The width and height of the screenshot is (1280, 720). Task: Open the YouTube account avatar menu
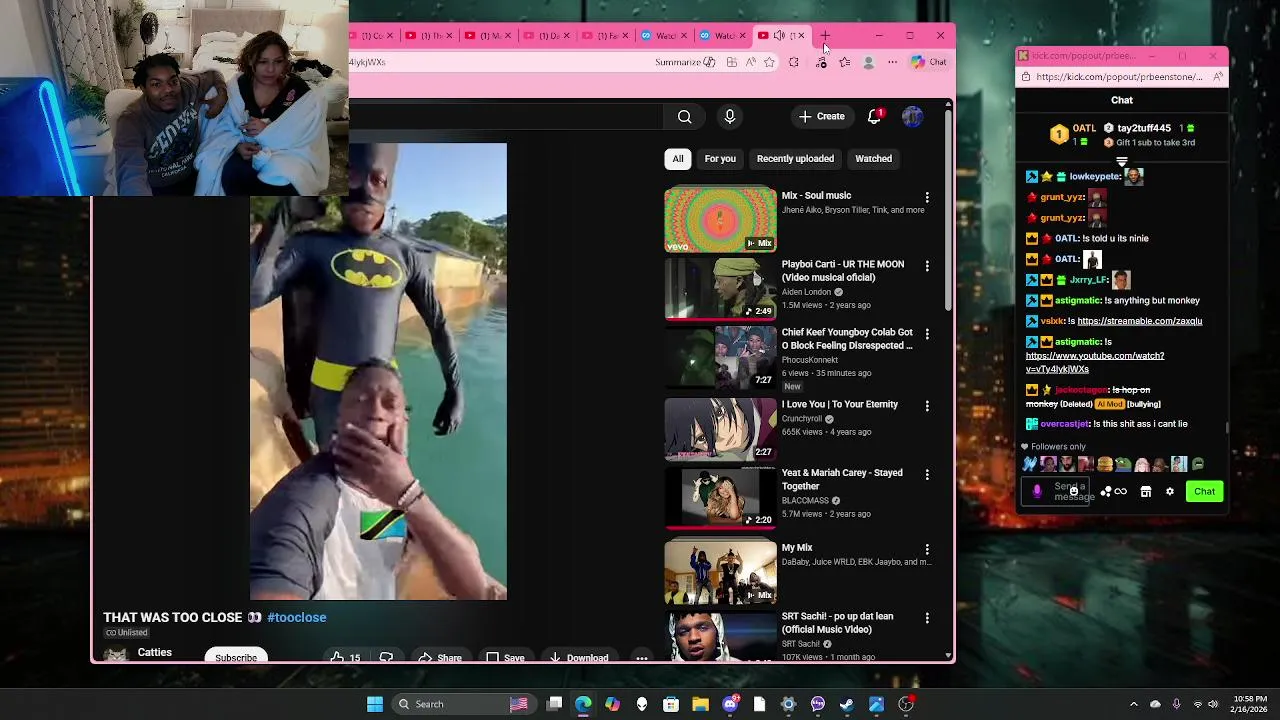tap(912, 116)
